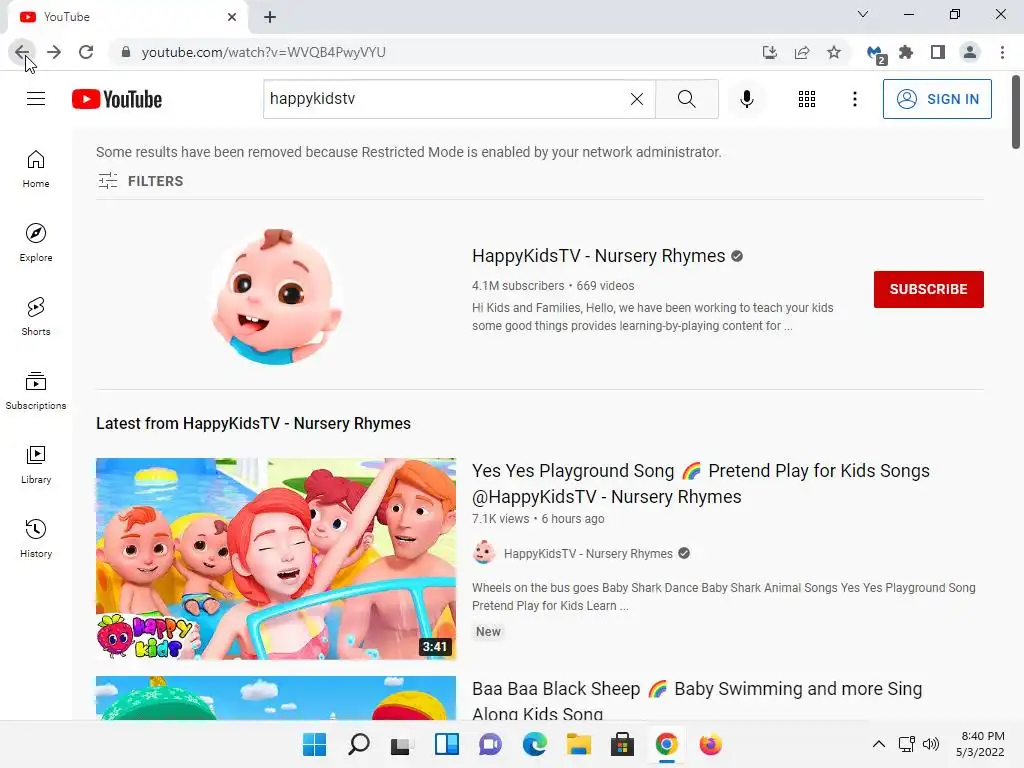The height and width of the screenshot is (768, 1024).
Task: Open the clock showing 8:40 PM
Action: [x=980, y=744]
